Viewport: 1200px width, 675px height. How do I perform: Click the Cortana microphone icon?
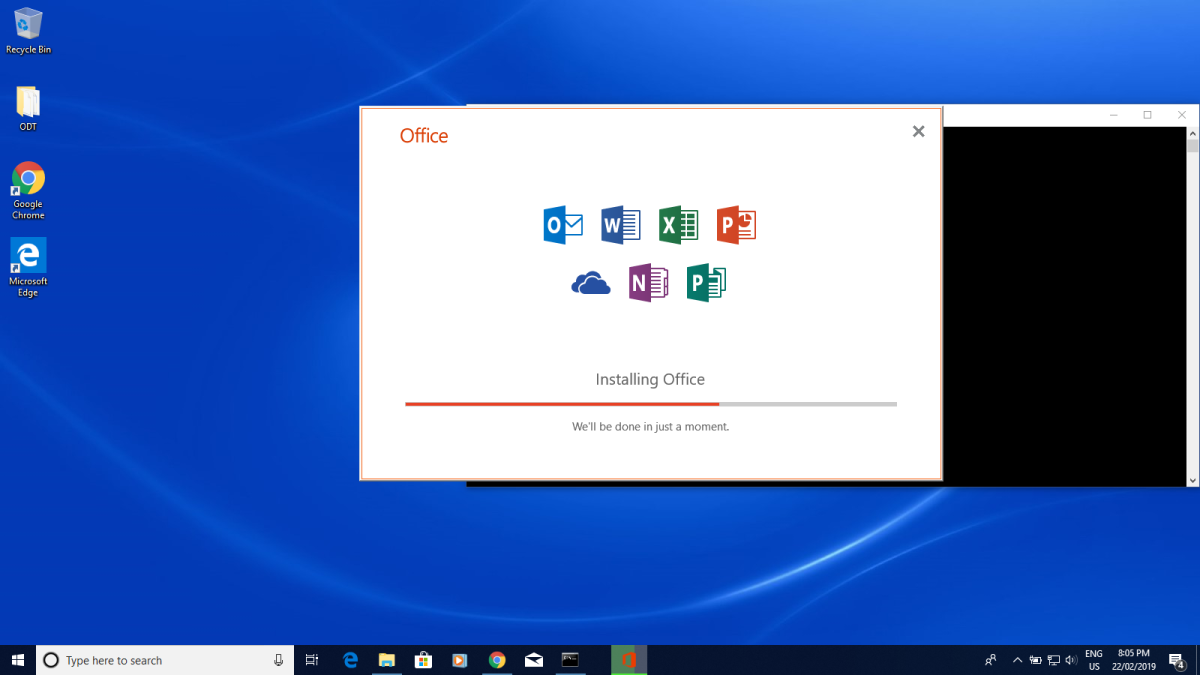tap(277, 660)
